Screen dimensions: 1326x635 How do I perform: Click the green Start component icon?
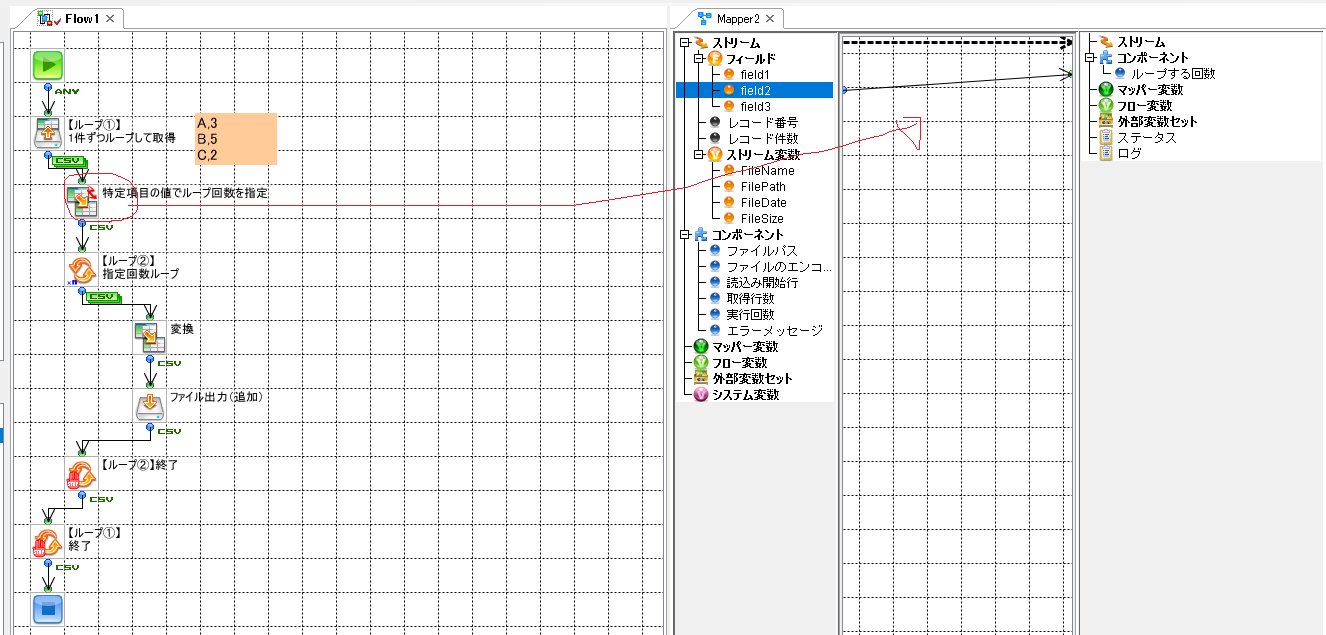click(48, 65)
